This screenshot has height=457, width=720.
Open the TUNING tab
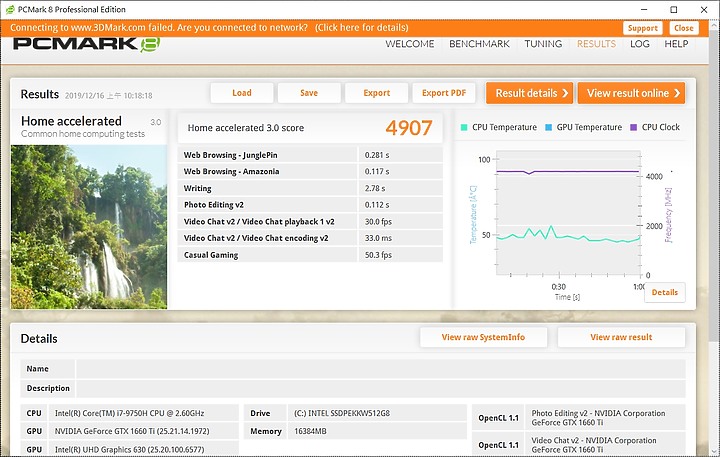click(x=543, y=44)
